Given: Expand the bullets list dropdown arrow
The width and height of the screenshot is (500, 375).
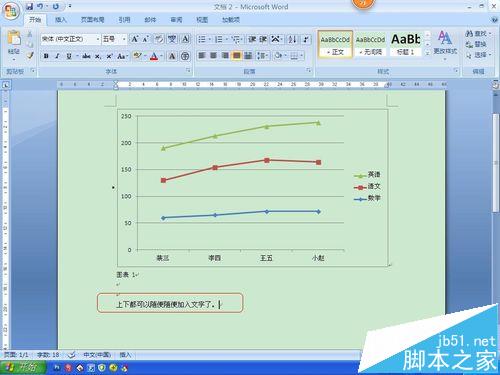Looking at the screenshot, I should pos(210,40).
